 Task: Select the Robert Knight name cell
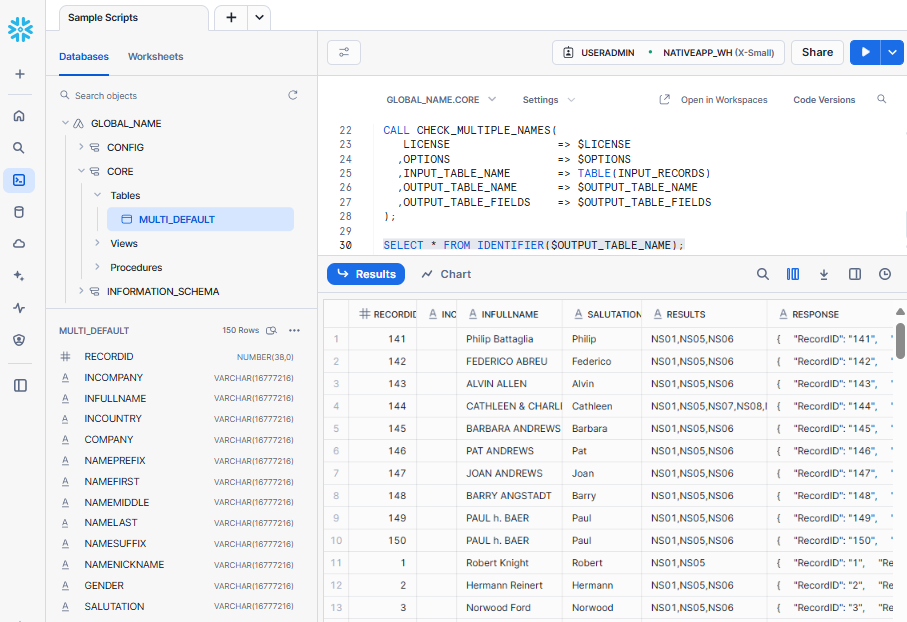(510, 563)
